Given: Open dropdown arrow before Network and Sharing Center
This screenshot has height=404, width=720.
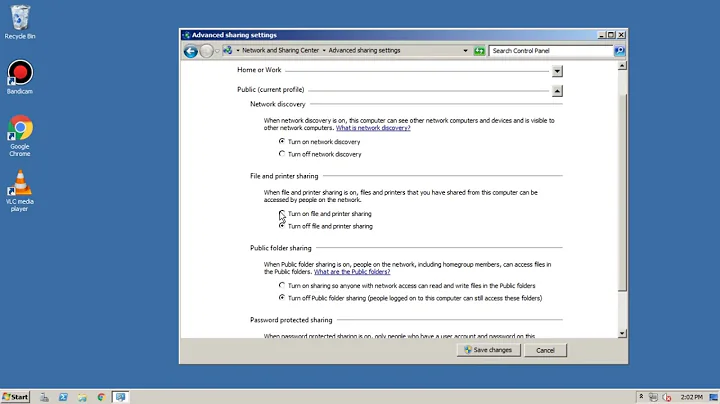Looking at the screenshot, I should point(238,50).
